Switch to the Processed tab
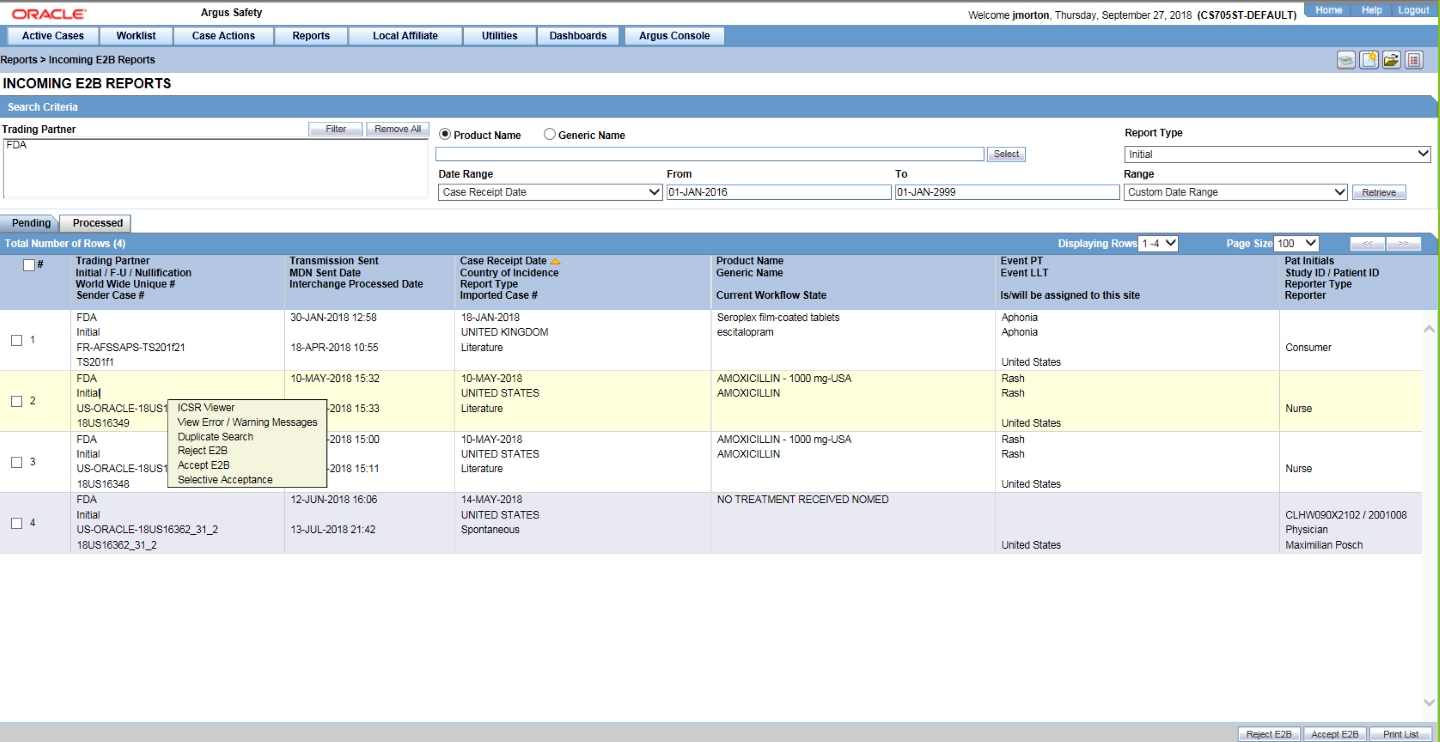The height and width of the screenshot is (742, 1440). click(x=98, y=223)
